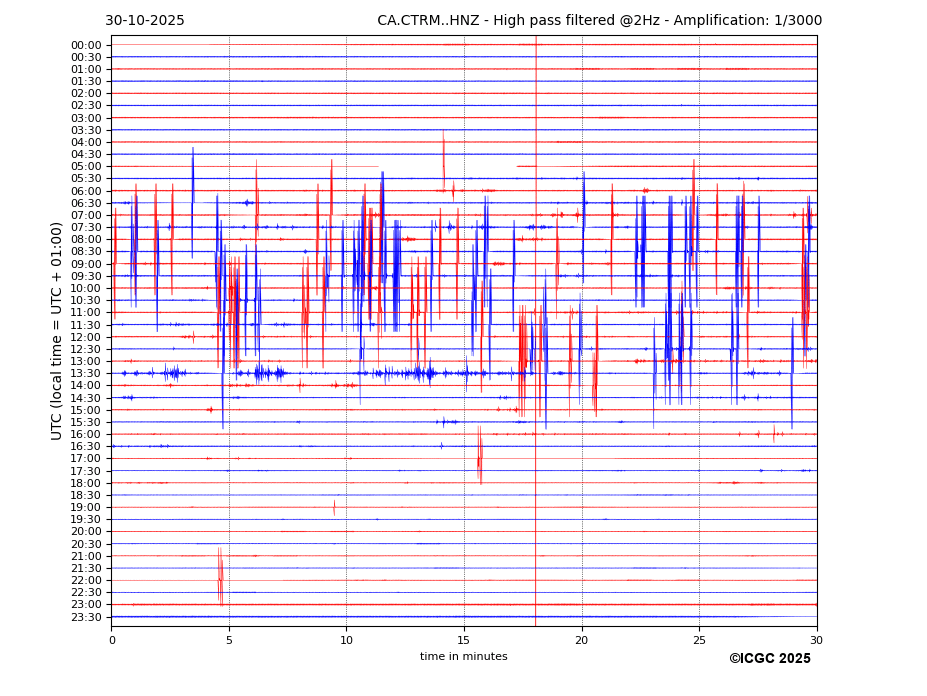This screenshot has height=696, width=927.
Task: Select the 'time in minutes' axis label
Action: [x=463, y=656]
